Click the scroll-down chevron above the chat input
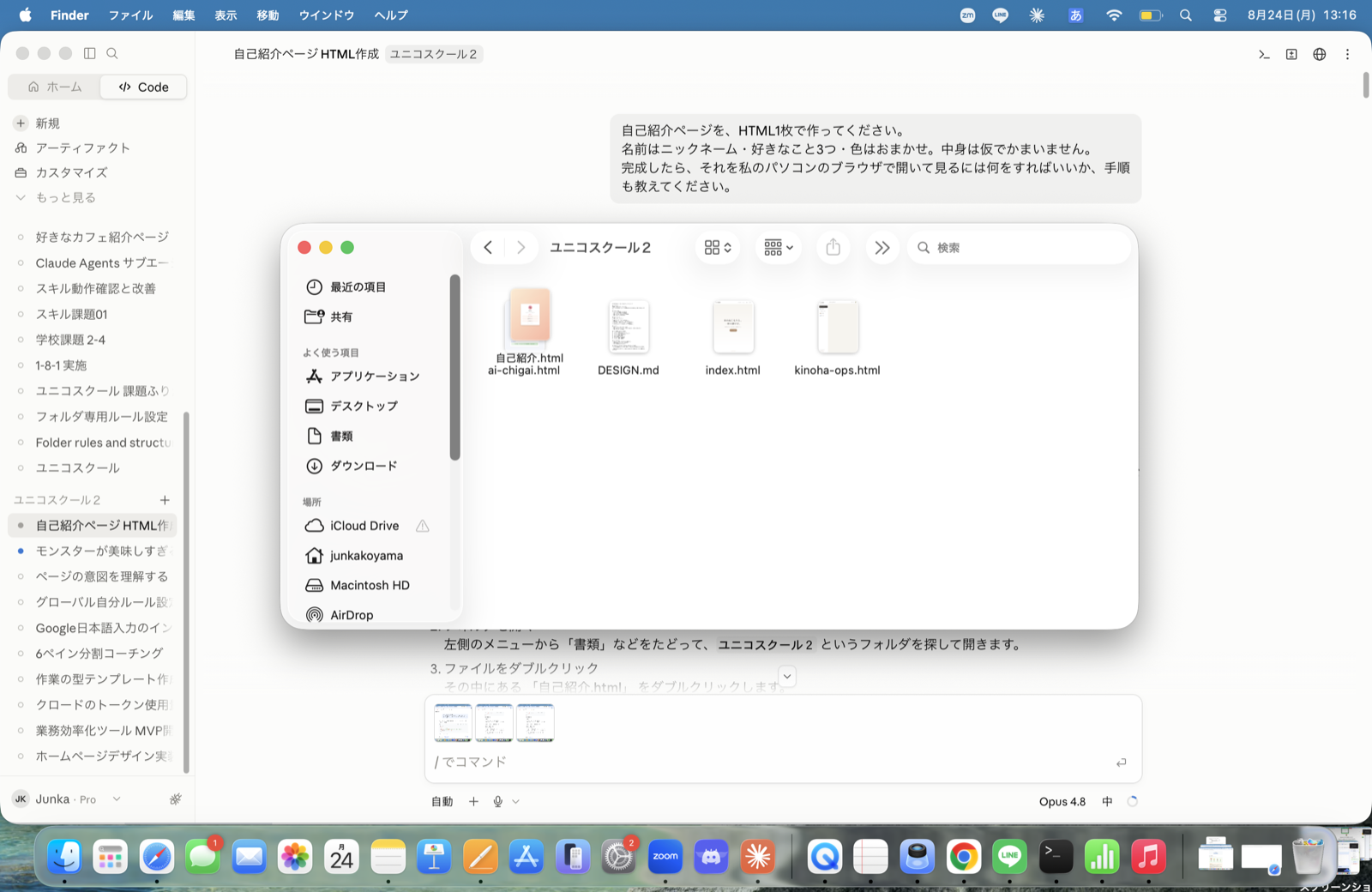Image resolution: width=1372 pixels, height=892 pixels. (x=787, y=676)
